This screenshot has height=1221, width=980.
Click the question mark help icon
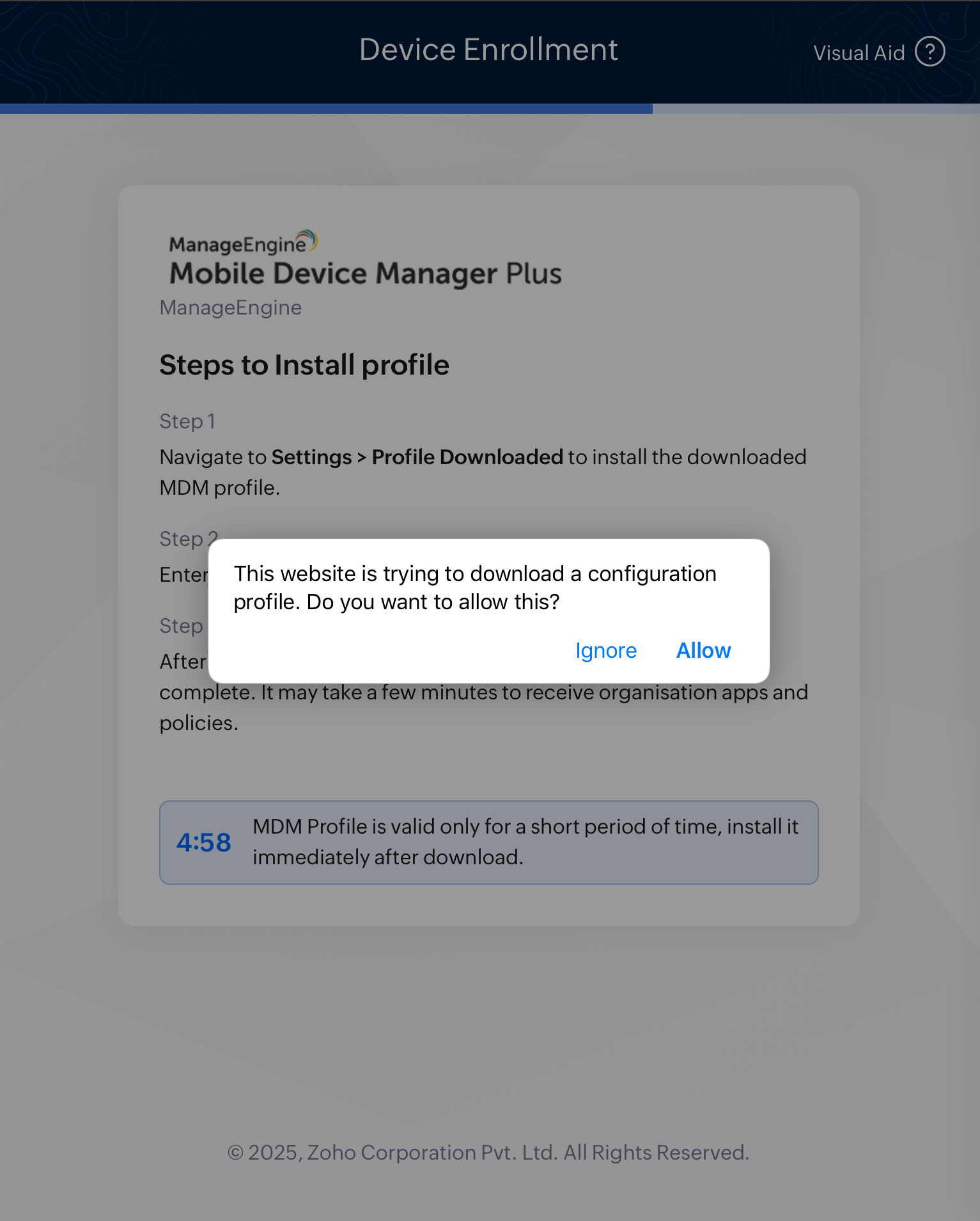click(930, 52)
